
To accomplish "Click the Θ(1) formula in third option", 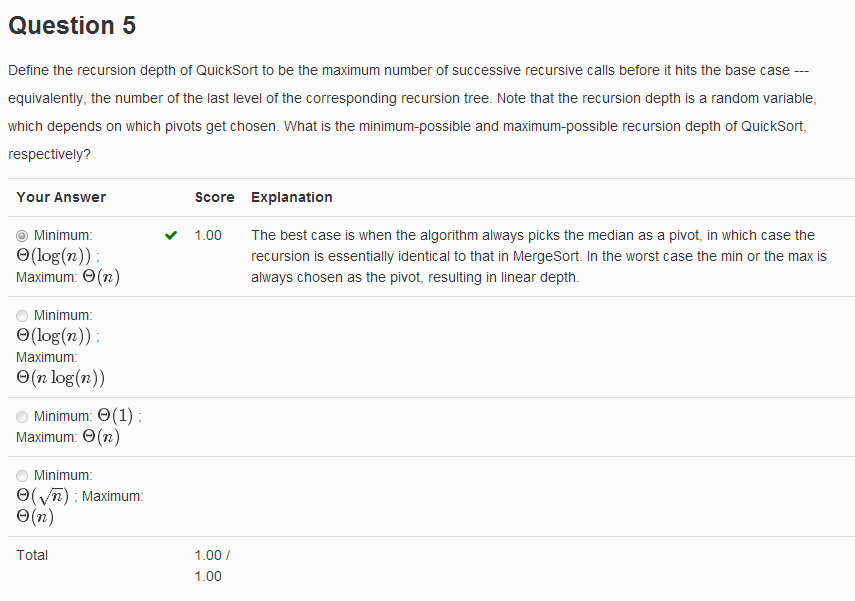I will 115,416.
